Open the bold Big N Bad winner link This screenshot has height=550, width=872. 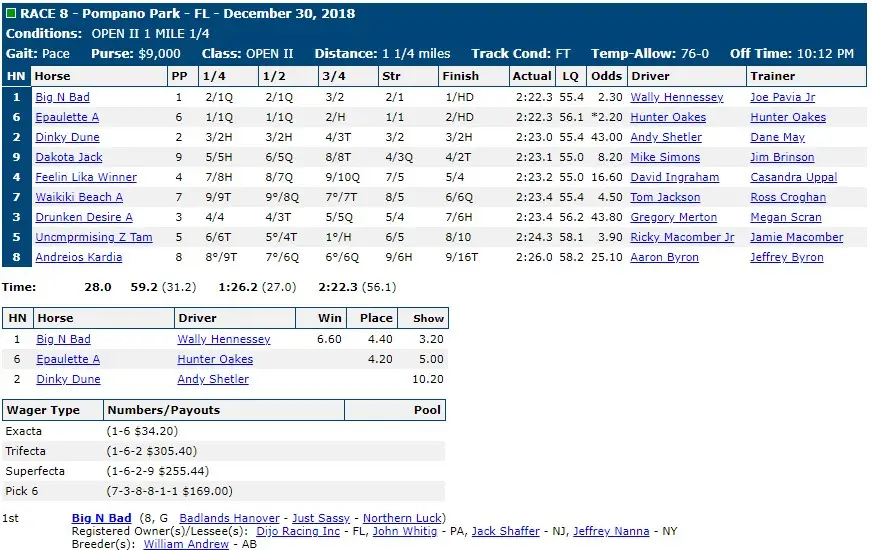click(x=101, y=518)
